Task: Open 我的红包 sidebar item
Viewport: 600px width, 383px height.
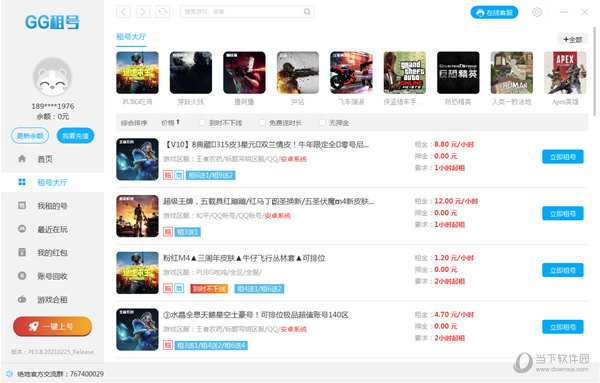Action: 52,253
